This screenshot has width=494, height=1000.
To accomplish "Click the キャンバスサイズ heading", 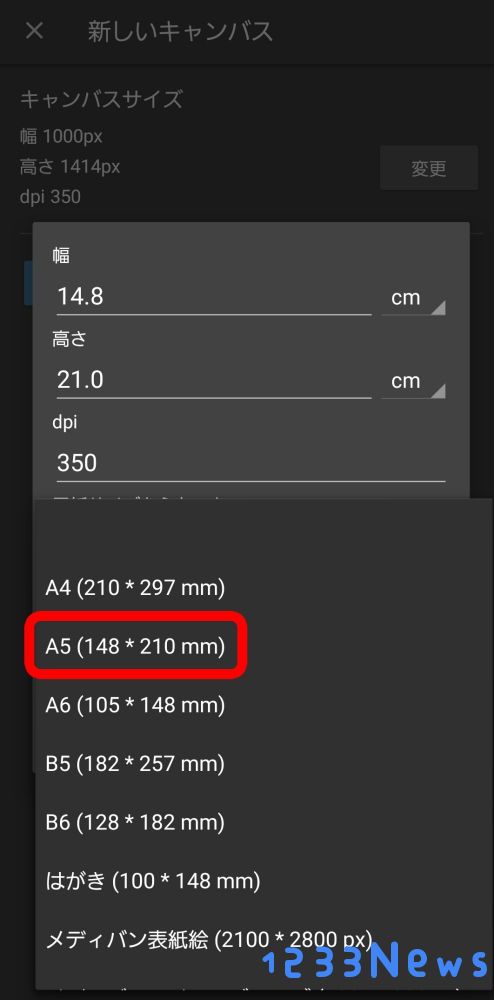I will click(101, 99).
